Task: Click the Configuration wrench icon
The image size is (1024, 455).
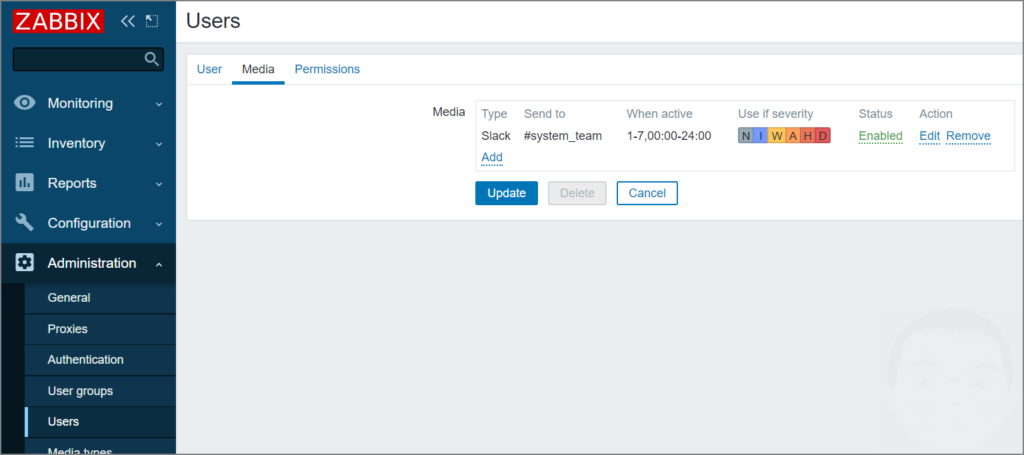Action: (24, 223)
